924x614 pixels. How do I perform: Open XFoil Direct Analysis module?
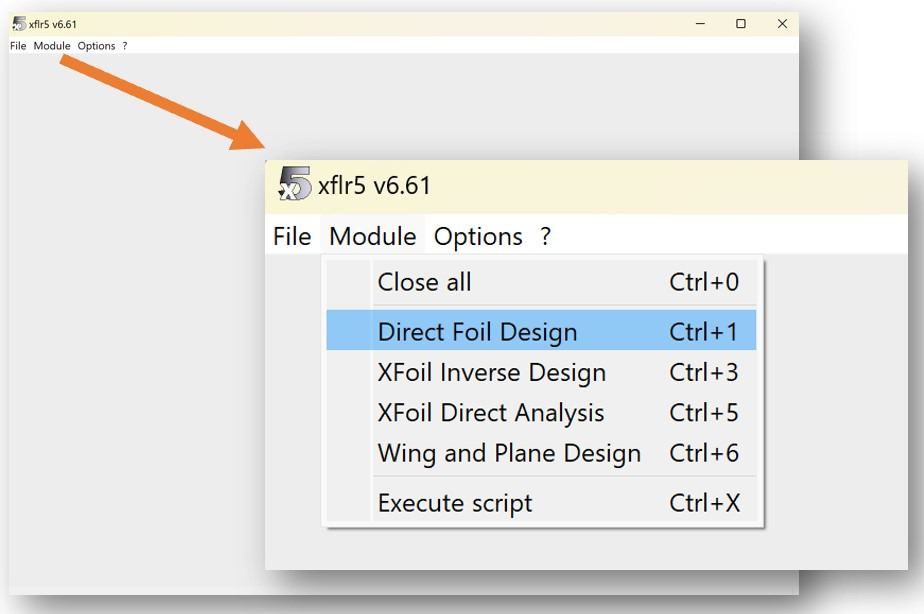tap(490, 413)
